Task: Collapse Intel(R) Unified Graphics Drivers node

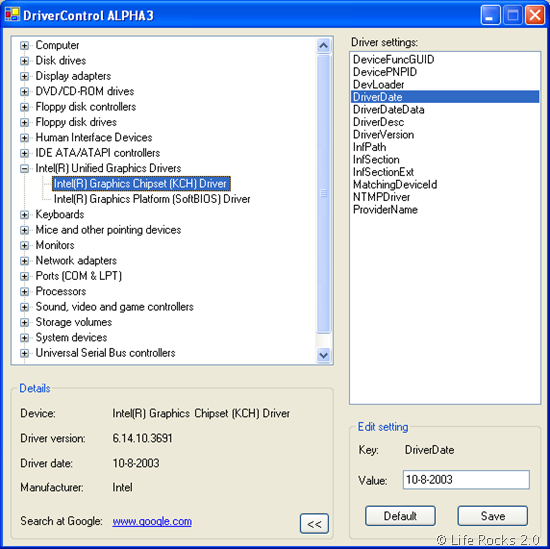Action: (x=24, y=169)
